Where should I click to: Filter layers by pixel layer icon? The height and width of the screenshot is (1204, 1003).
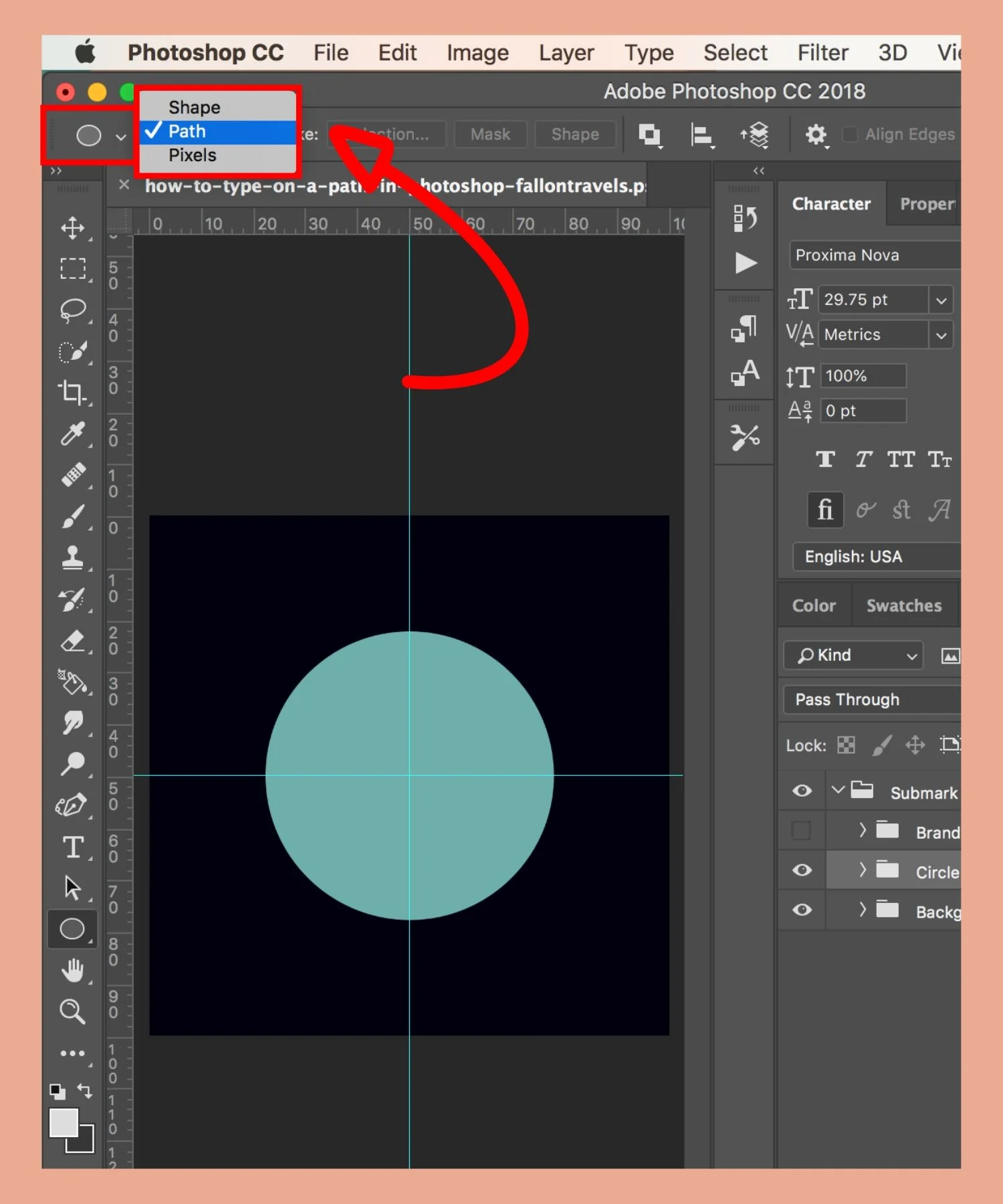click(950, 656)
